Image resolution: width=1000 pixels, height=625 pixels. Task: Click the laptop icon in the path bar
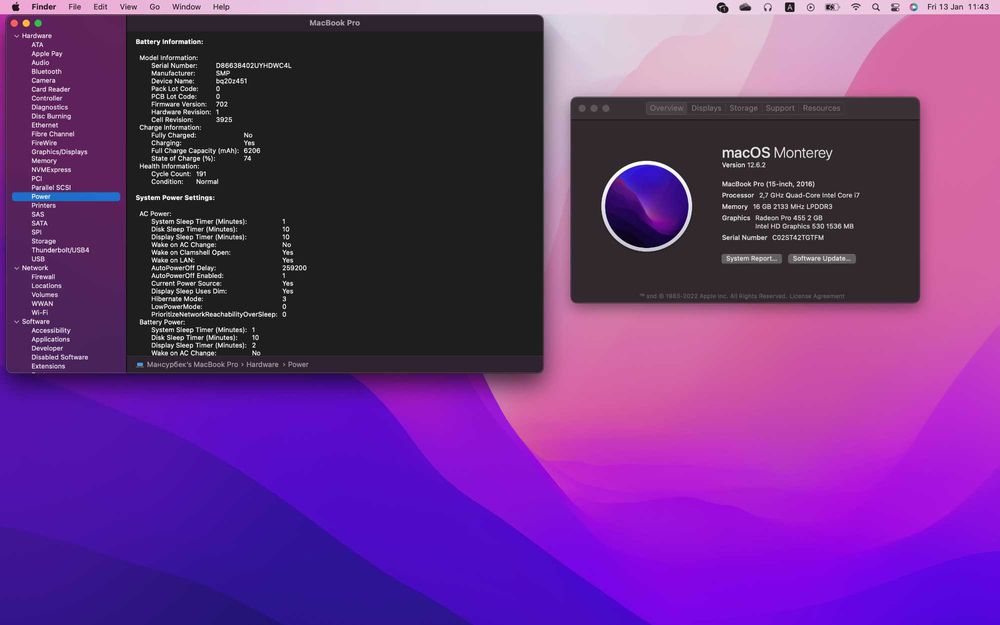tap(140, 365)
